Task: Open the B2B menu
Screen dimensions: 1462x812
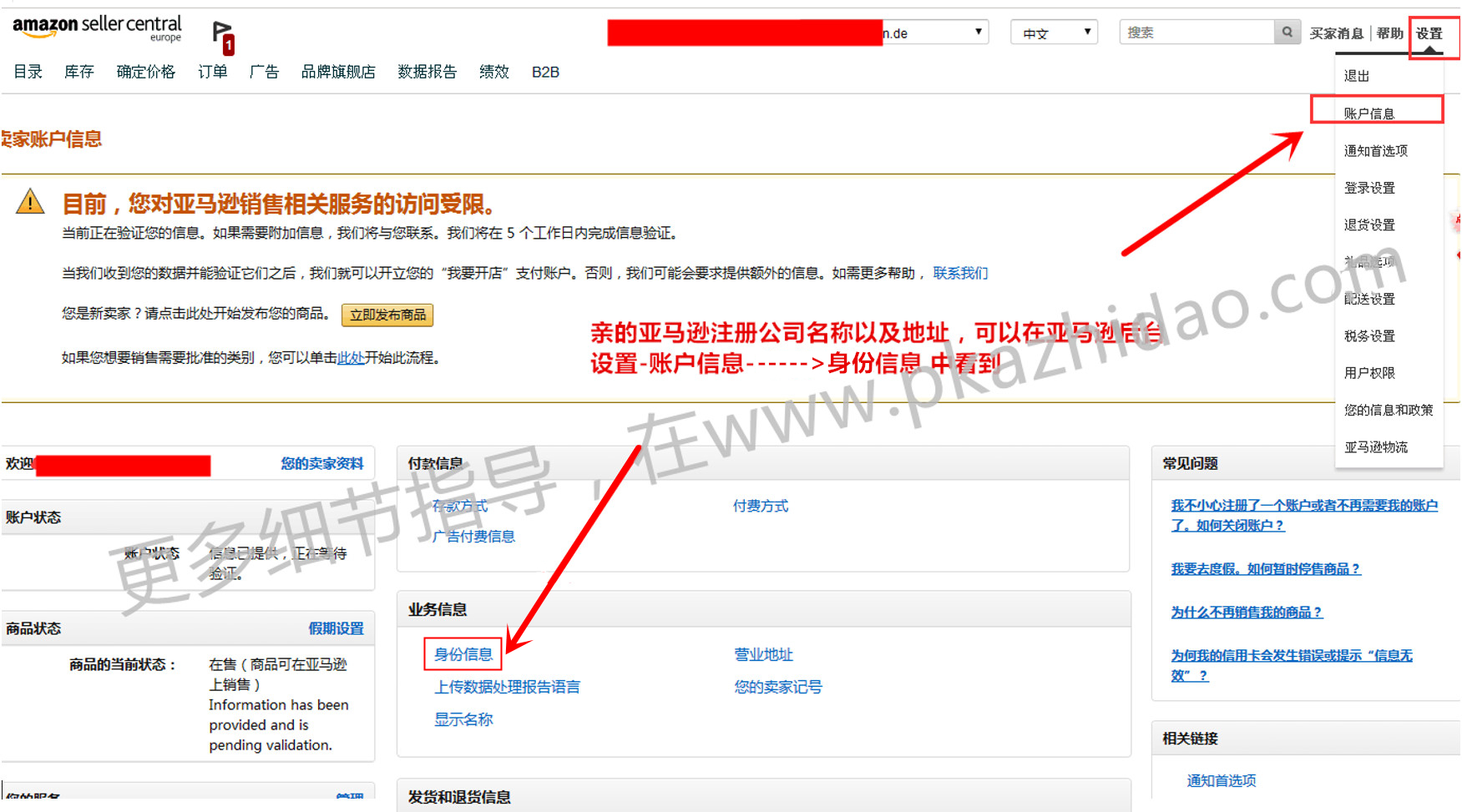Action: (545, 72)
